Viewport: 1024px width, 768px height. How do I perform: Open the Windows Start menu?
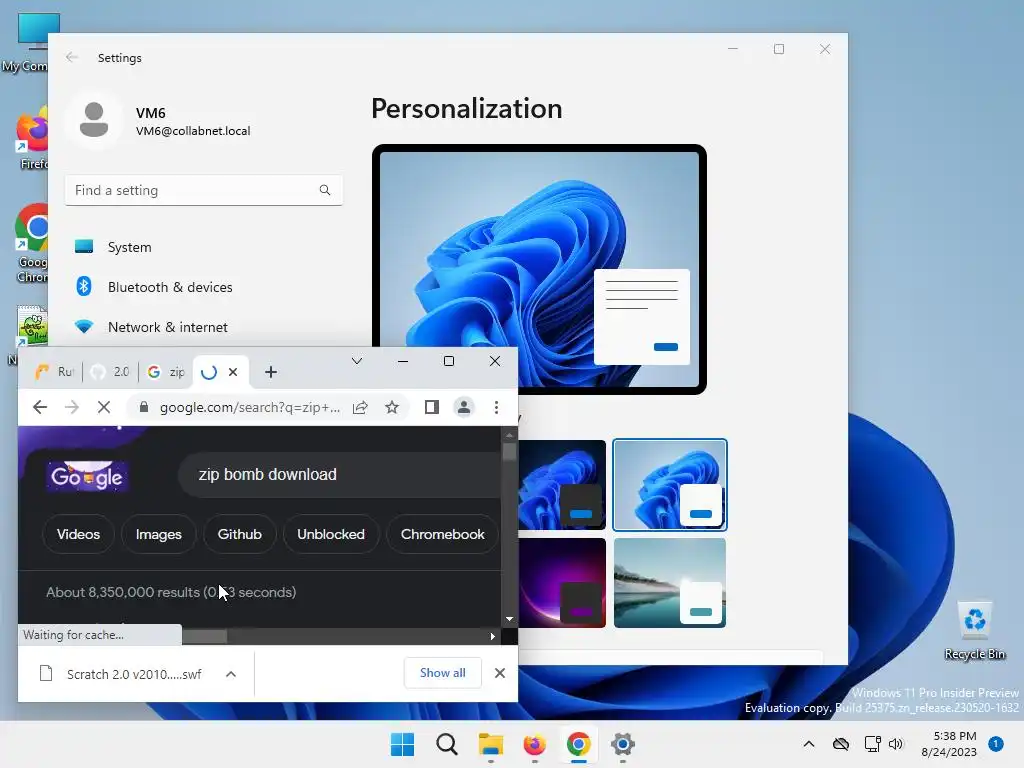pos(402,744)
